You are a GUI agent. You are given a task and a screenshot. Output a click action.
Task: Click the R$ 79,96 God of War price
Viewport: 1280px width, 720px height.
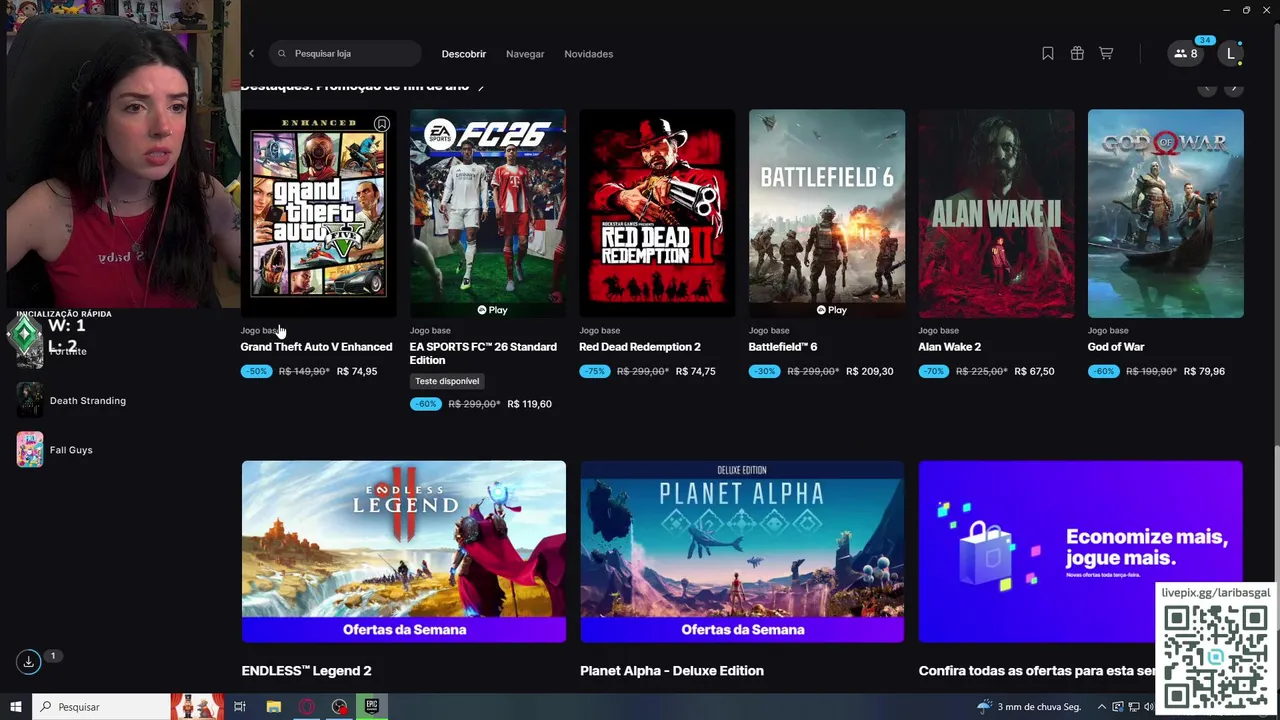click(1204, 371)
